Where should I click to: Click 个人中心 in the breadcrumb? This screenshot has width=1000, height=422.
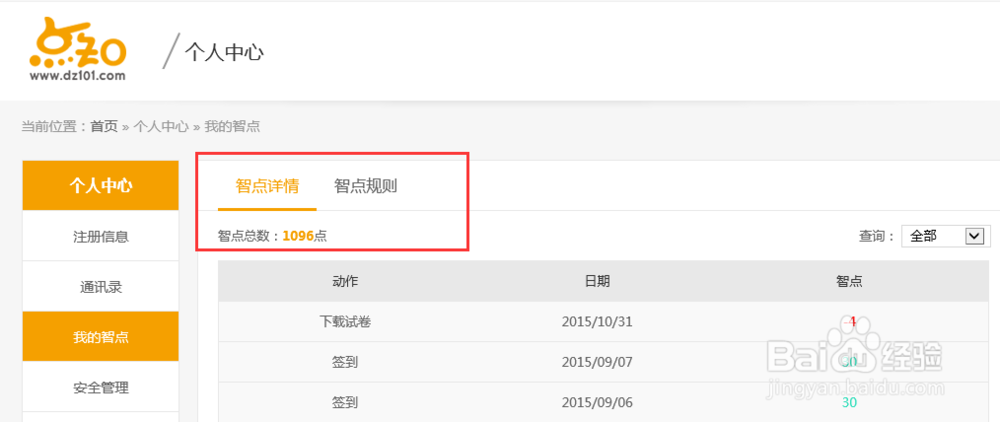pos(161,127)
